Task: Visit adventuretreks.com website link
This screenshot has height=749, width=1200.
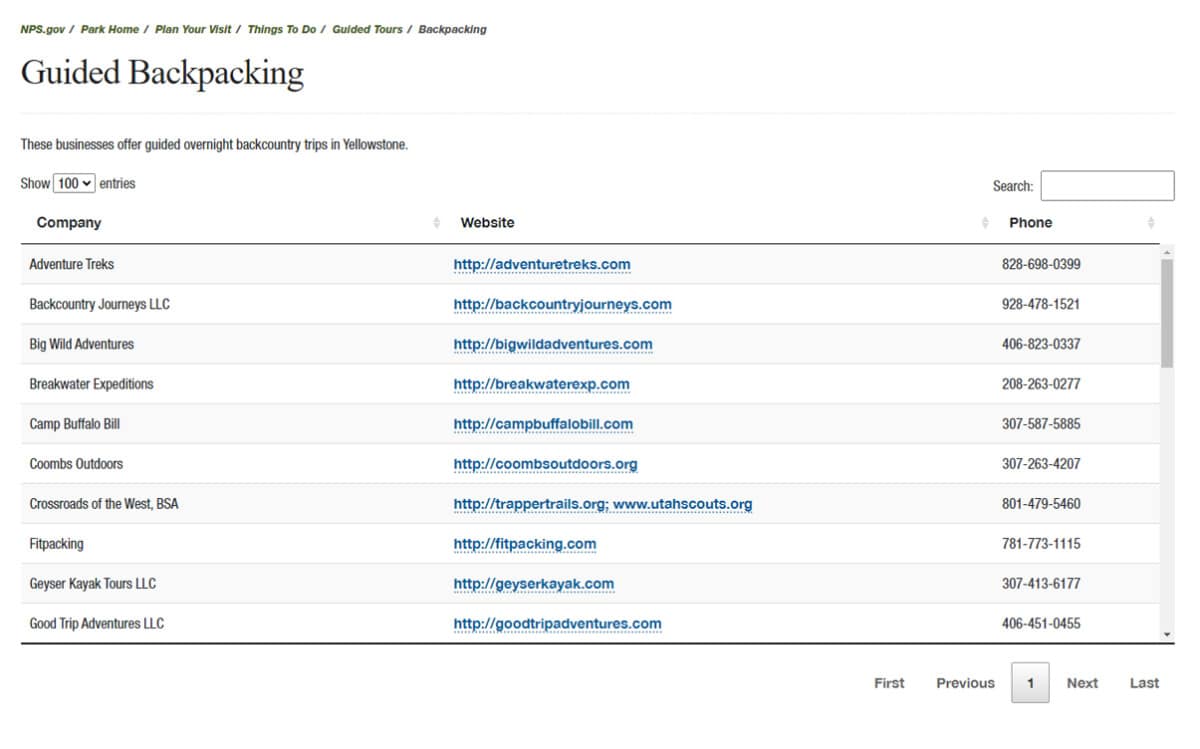Action: pyautogui.click(x=542, y=265)
